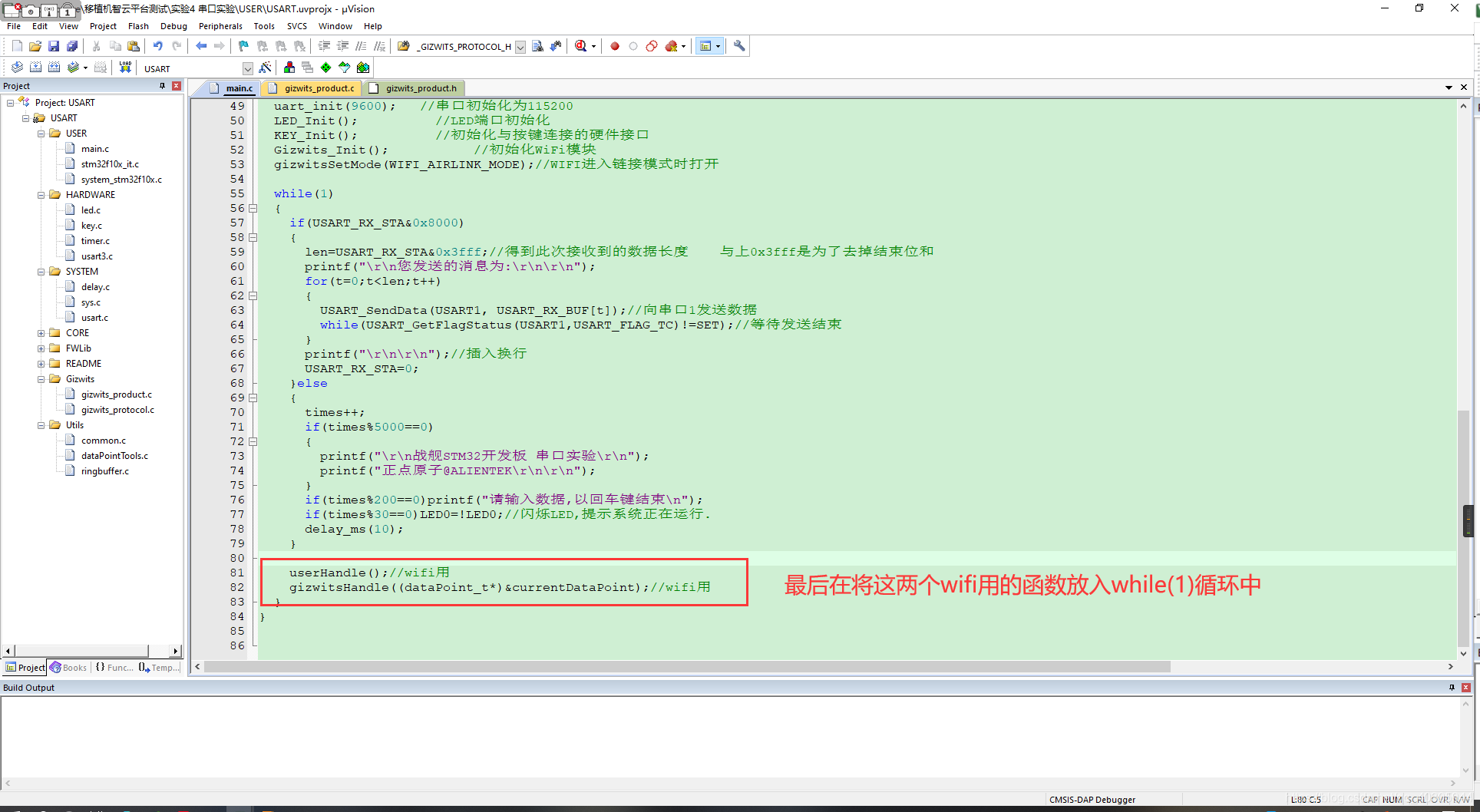This screenshot has height=812, width=1480.
Task: Save the current file
Action: [54, 46]
